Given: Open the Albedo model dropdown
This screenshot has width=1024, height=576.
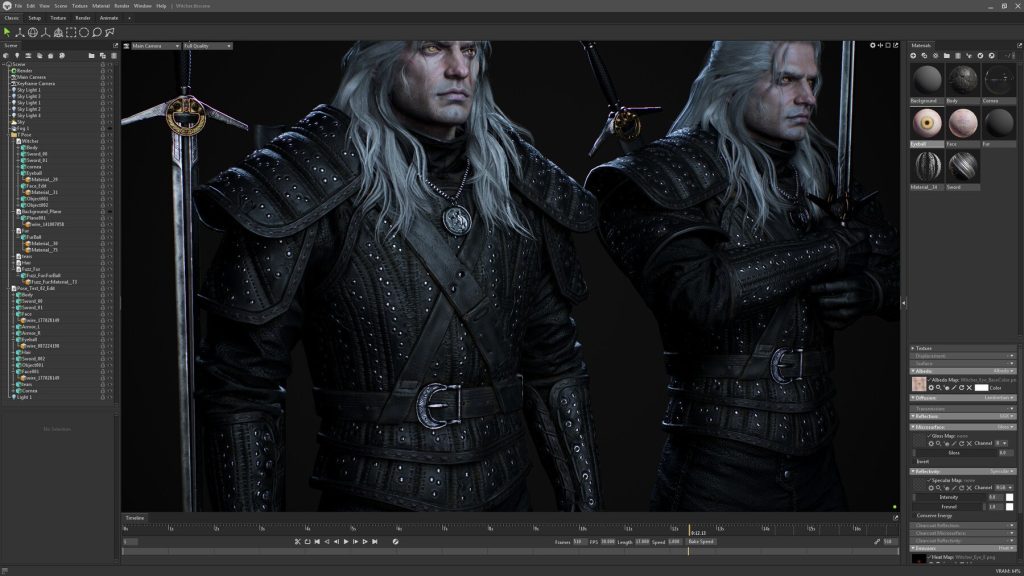Looking at the screenshot, I should pos(1002,371).
